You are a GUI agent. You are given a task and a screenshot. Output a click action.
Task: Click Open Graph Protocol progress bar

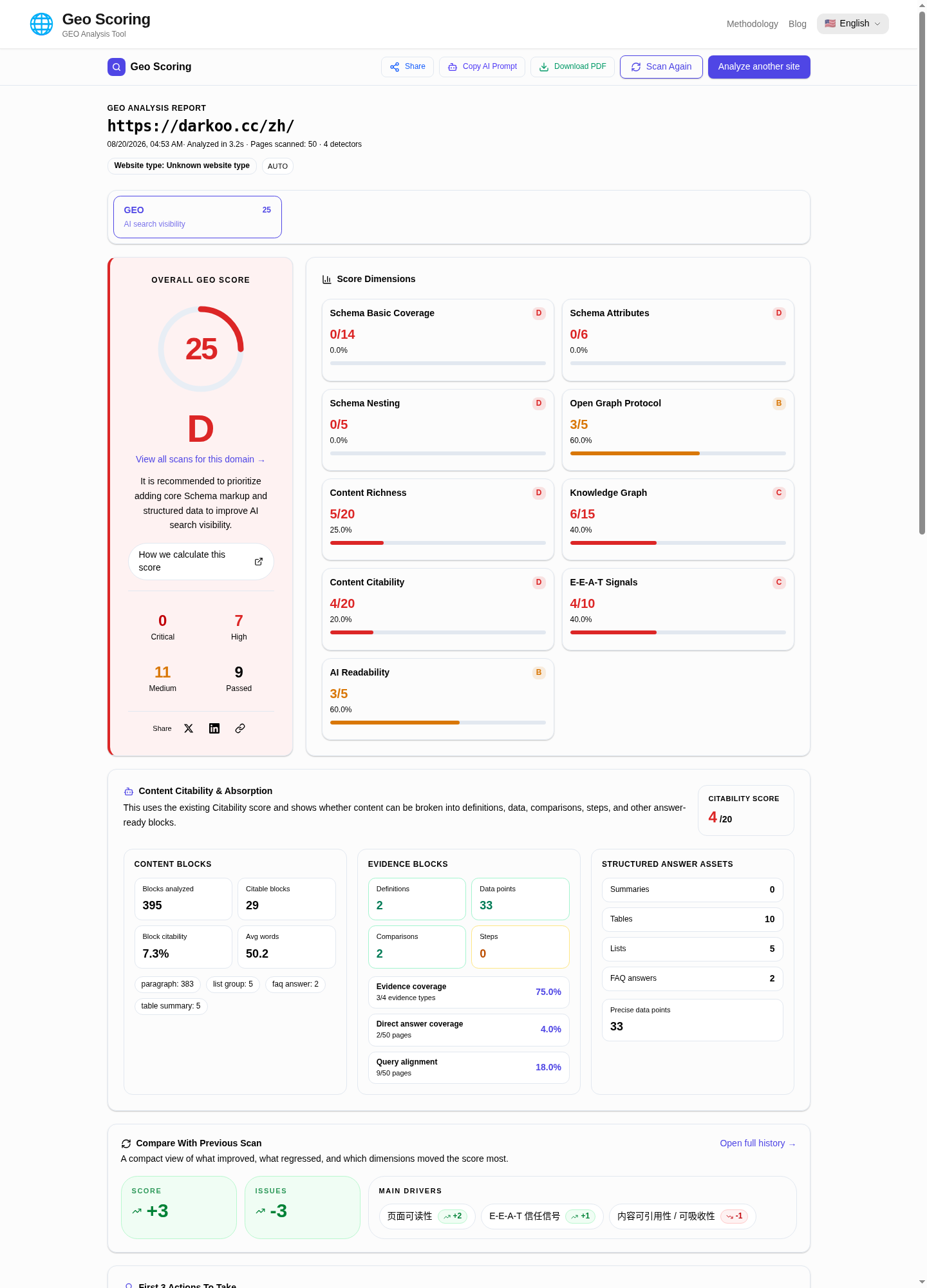678,453
